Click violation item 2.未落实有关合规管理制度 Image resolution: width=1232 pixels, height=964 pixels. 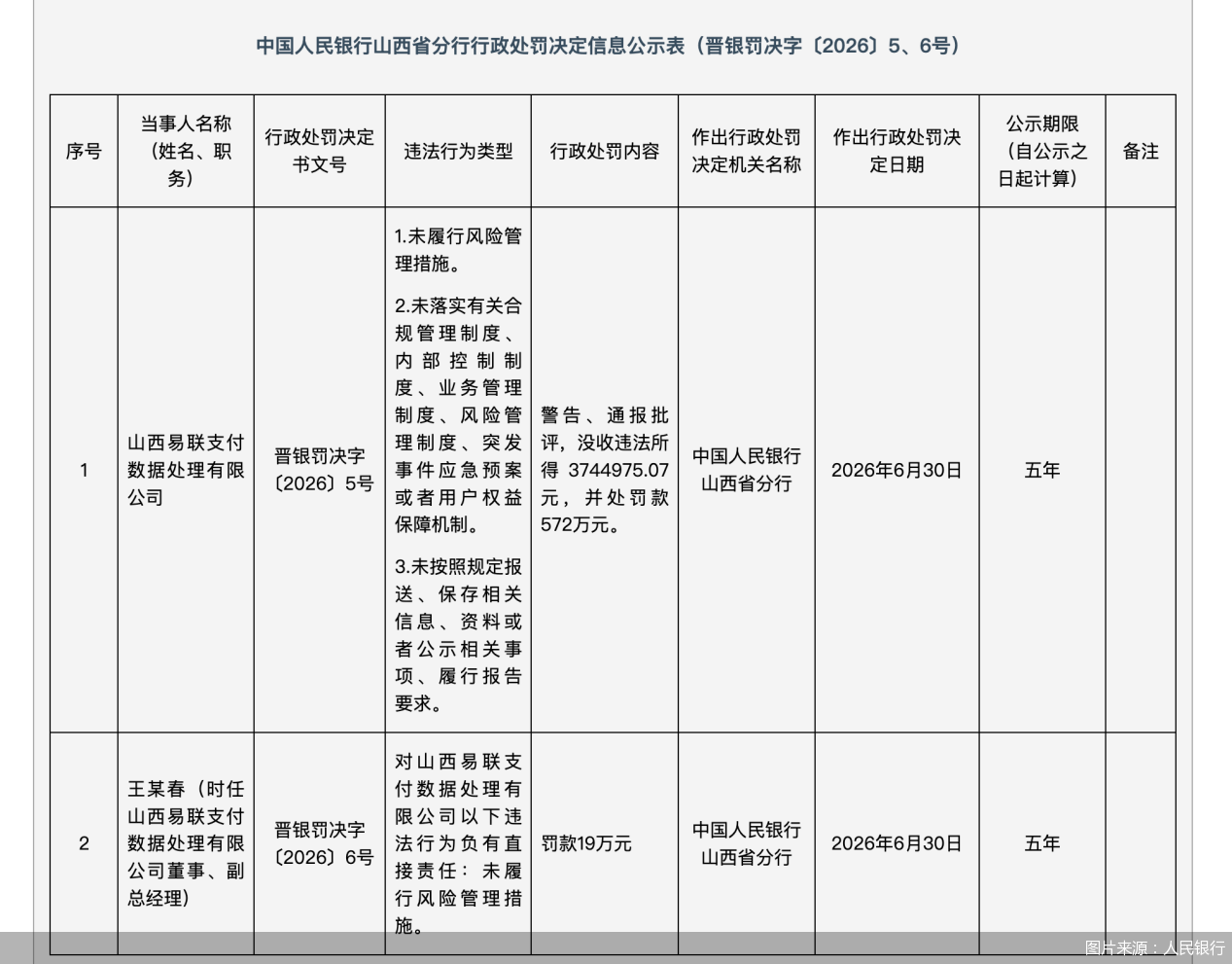458,415
